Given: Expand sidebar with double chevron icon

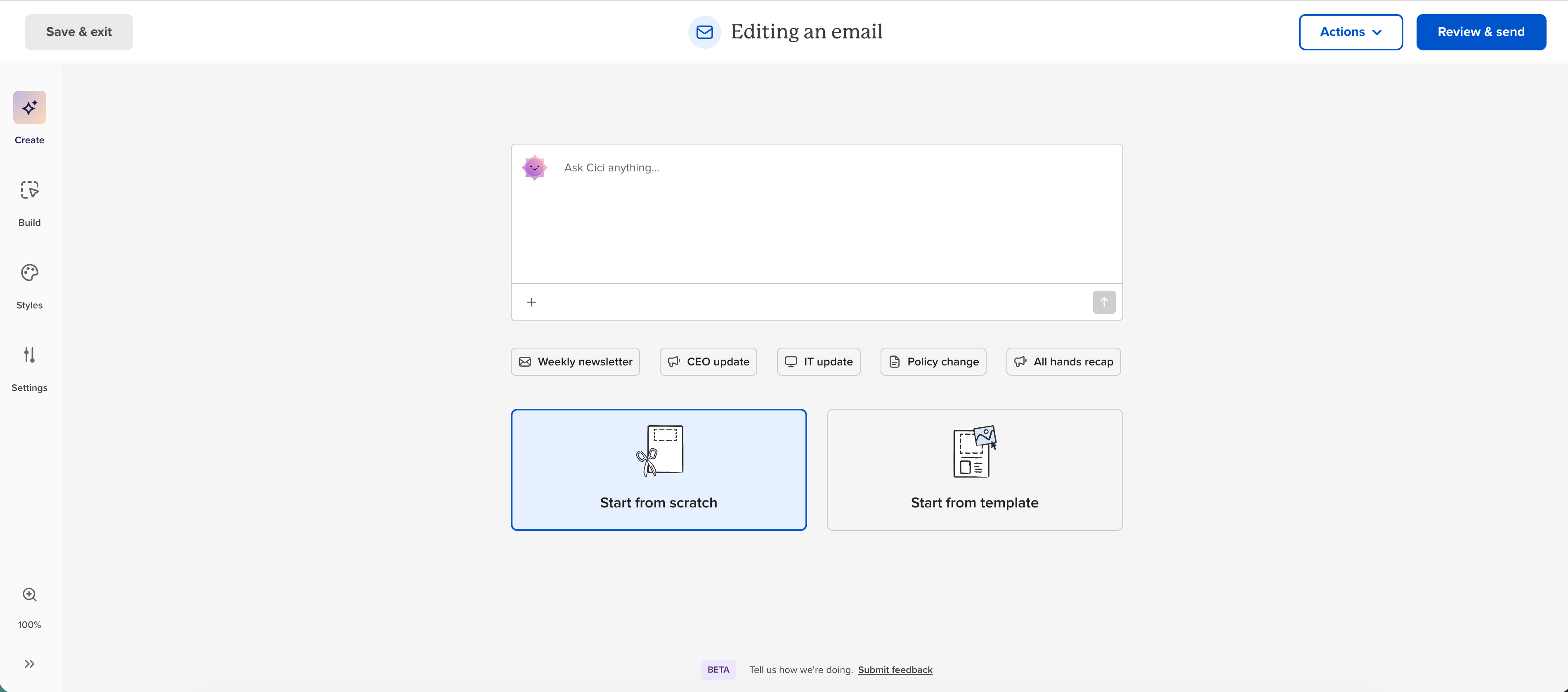Looking at the screenshot, I should (29, 664).
